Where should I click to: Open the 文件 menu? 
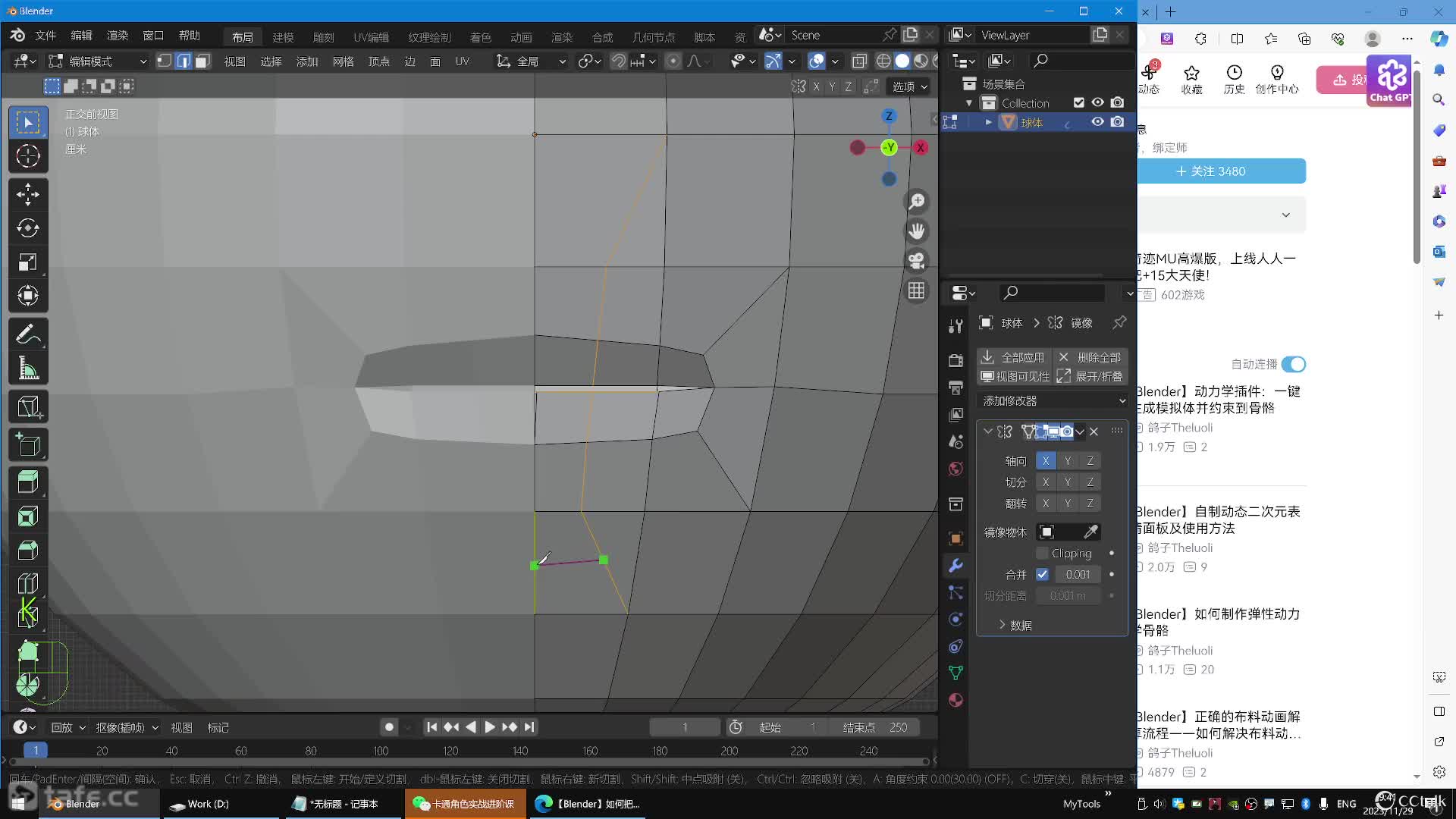pyautogui.click(x=45, y=36)
